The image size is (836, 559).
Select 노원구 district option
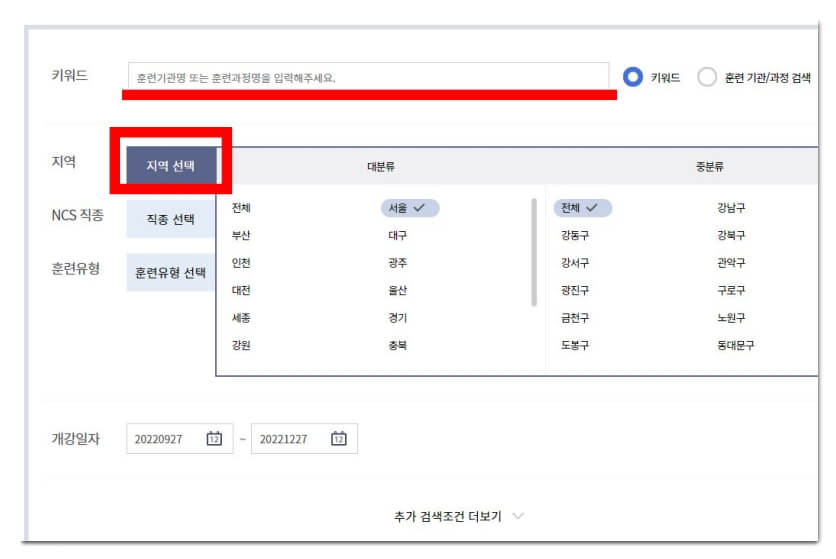(732, 318)
